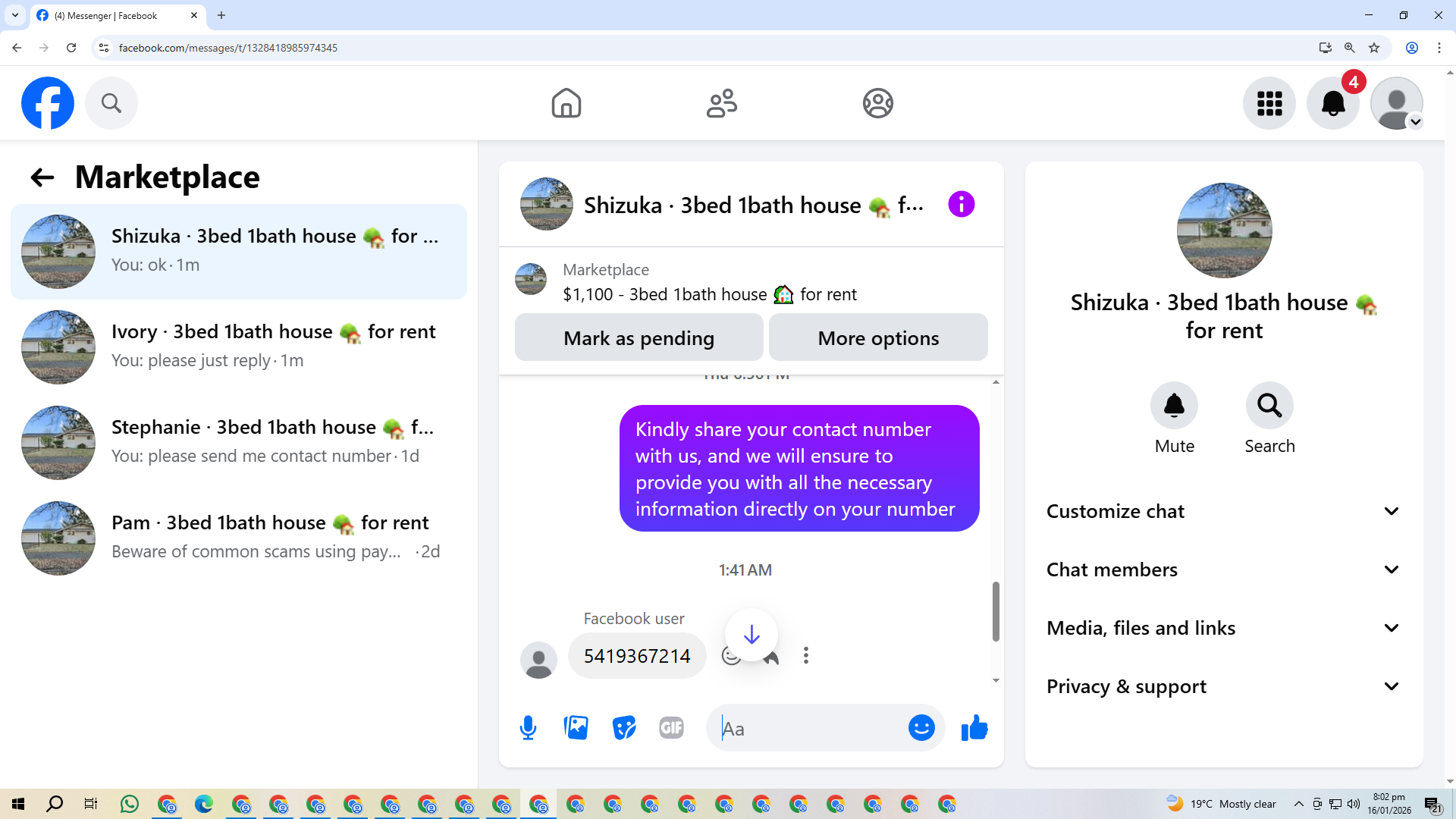Open emoji picker in message box
The image size is (1456, 819).
[x=921, y=728]
